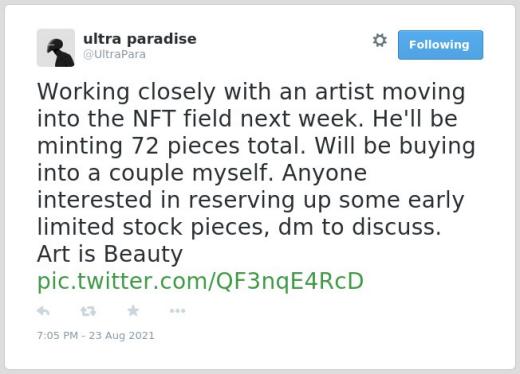This screenshot has width=520, height=374.
Task: Open the ultra paradise display name
Action: coord(140,39)
